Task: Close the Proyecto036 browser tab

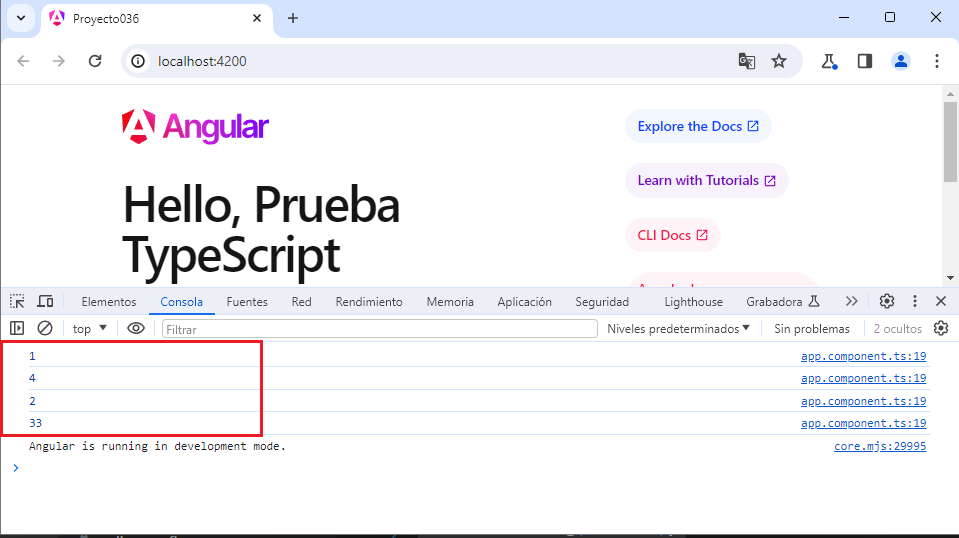Action: [257, 18]
